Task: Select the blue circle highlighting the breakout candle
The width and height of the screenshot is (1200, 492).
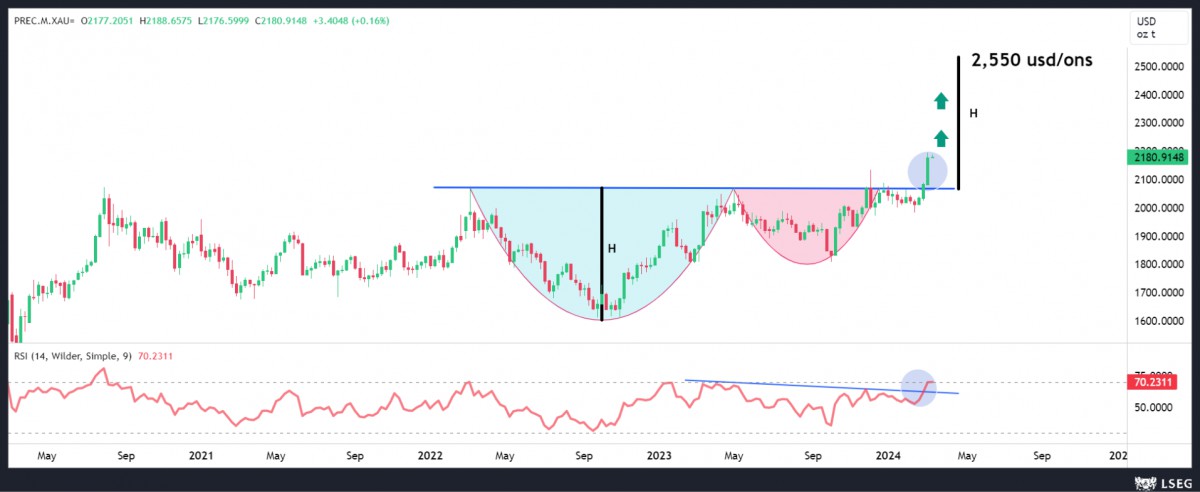Action: pos(928,170)
